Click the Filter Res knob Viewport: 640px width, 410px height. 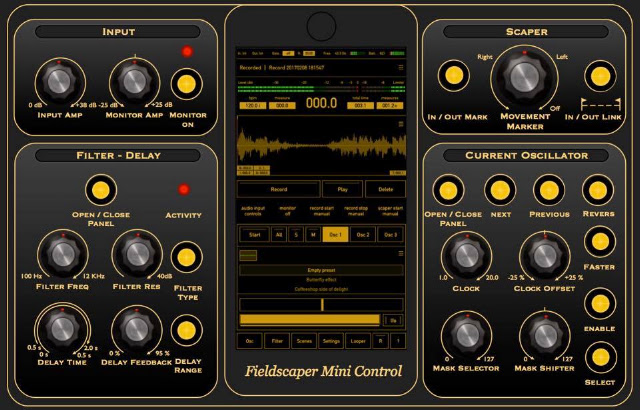tap(138, 255)
